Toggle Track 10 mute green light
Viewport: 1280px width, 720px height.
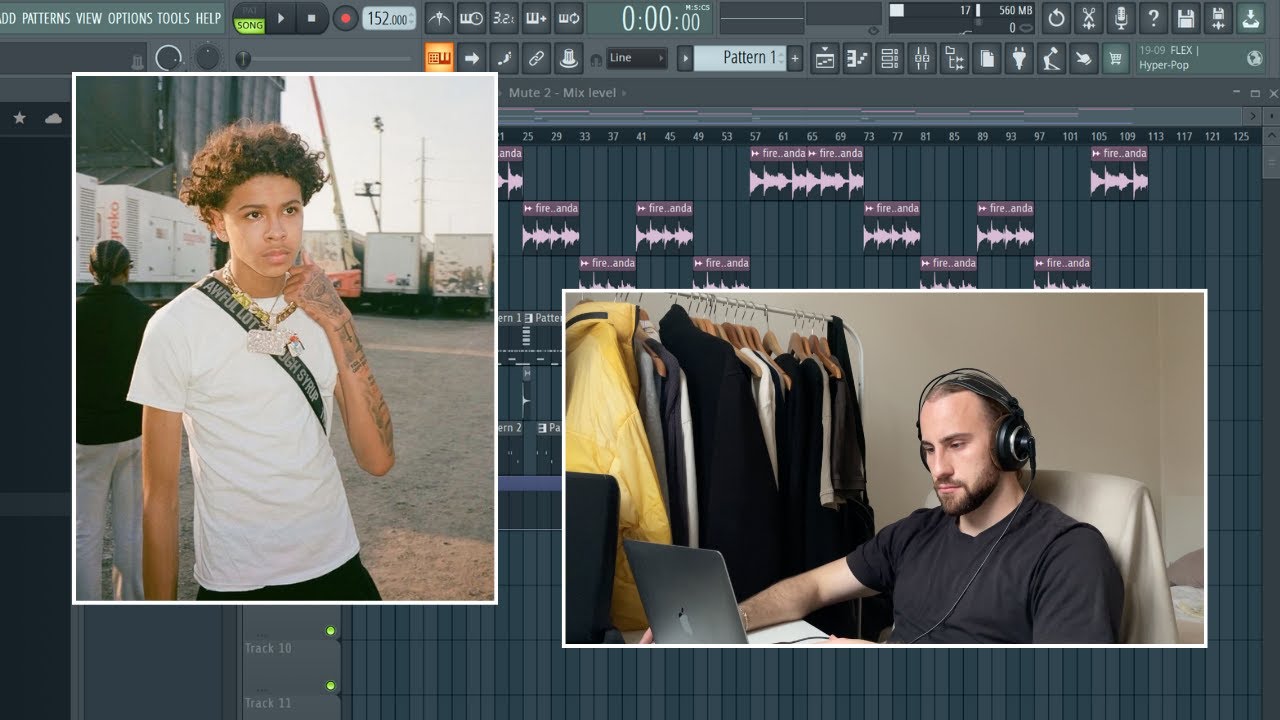point(330,631)
